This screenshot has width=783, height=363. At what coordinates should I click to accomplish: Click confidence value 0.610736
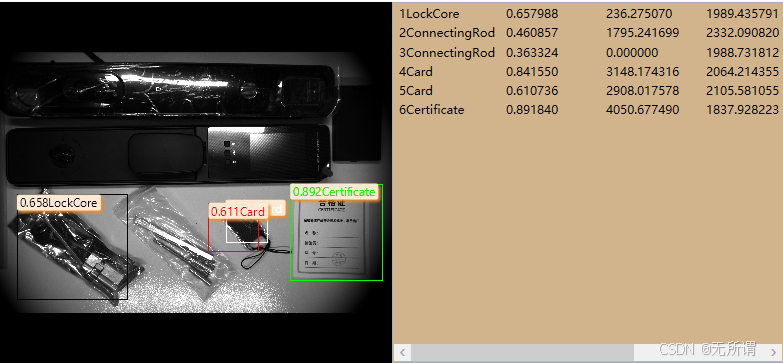click(532, 90)
